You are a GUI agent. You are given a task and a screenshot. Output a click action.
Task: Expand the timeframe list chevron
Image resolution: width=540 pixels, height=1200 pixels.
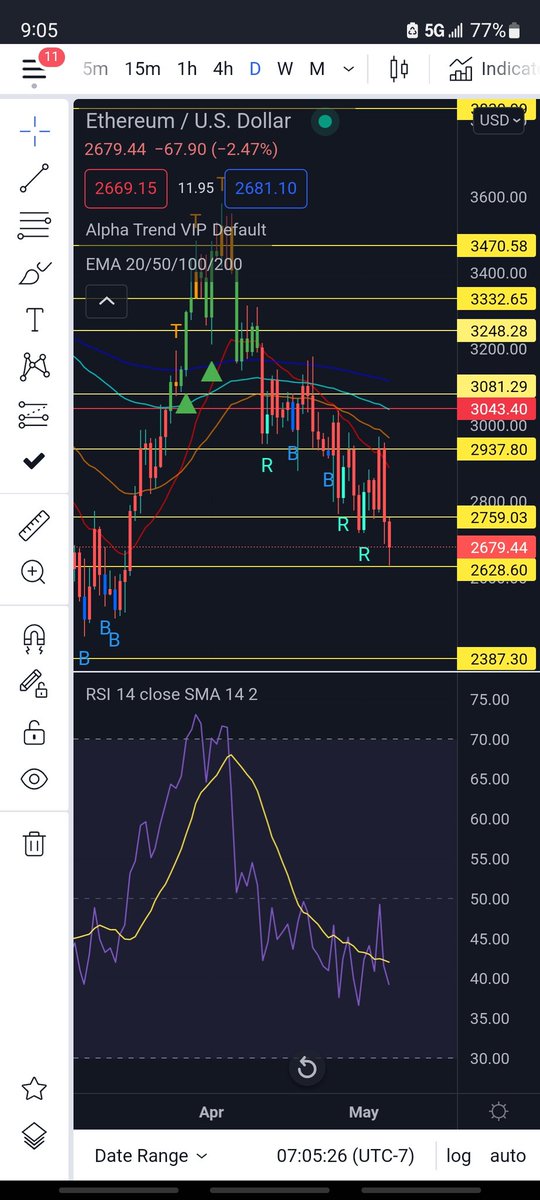point(348,69)
